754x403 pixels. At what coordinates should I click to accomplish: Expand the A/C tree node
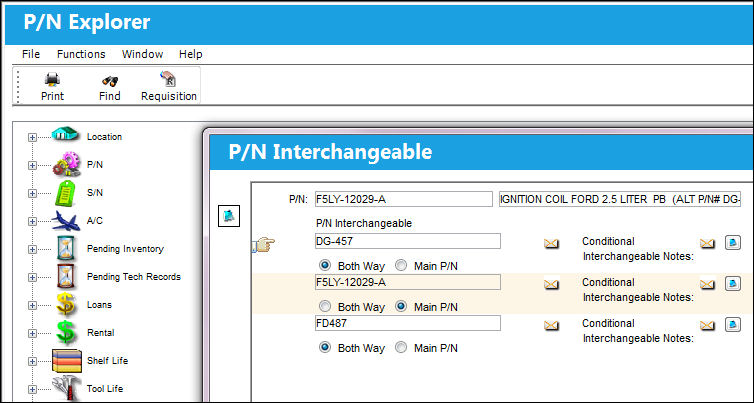(32, 221)
